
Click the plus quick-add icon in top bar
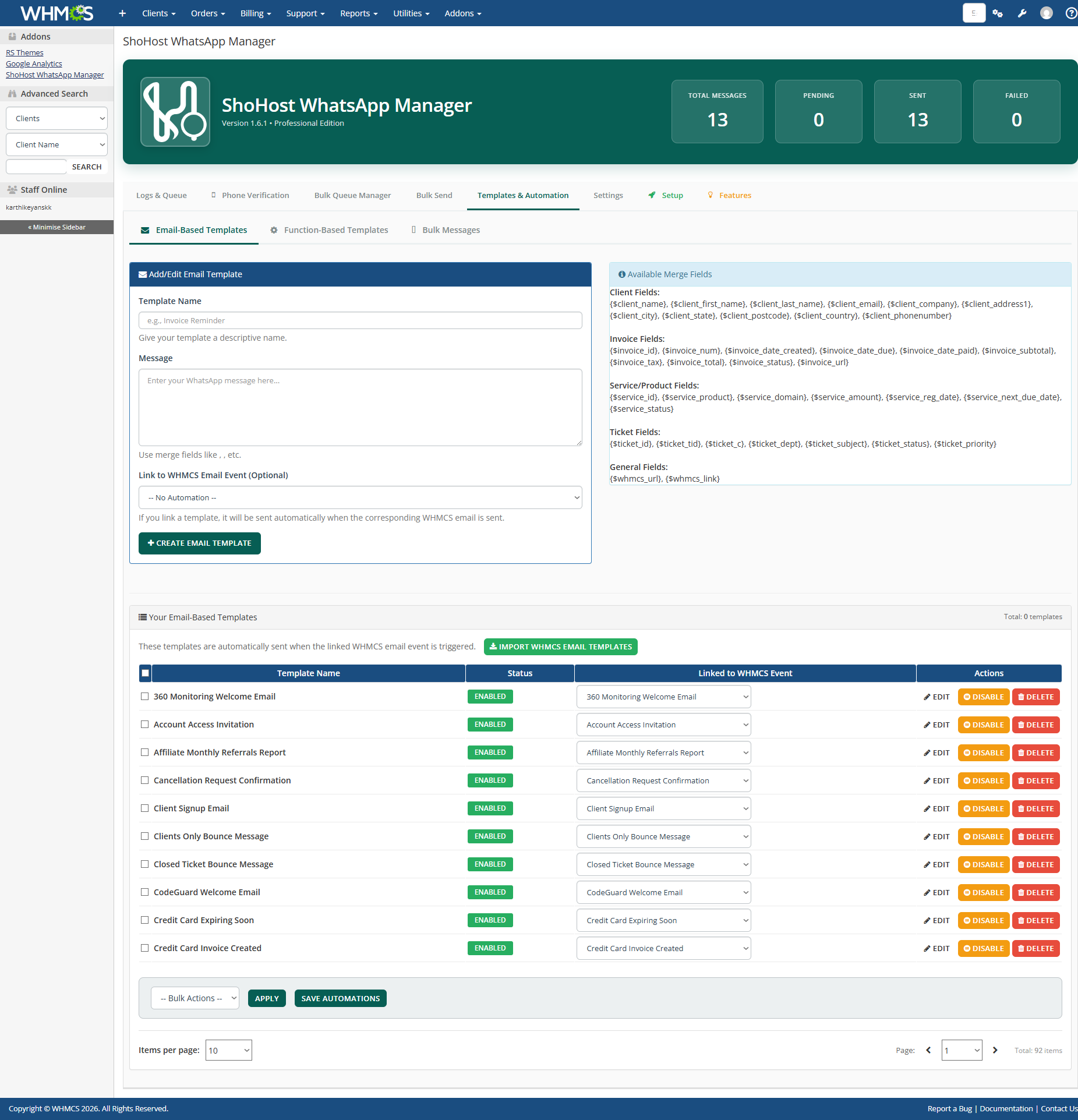pyautogui.click(x=122, y=13)
